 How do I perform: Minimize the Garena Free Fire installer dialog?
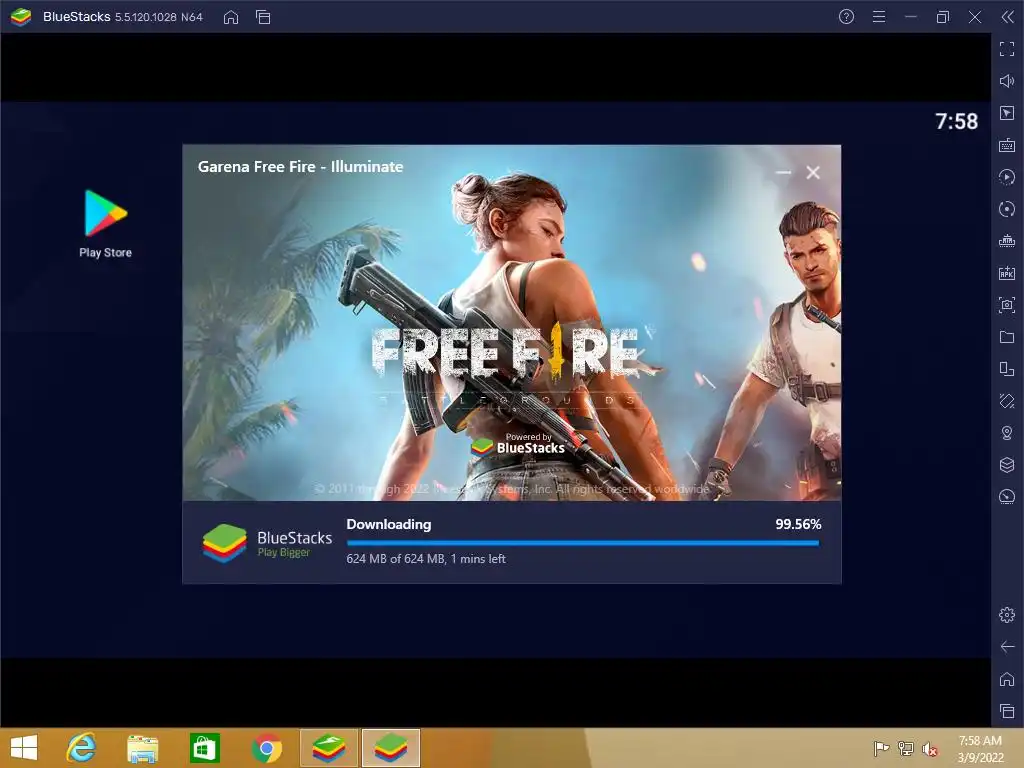[x=783, y=172]
